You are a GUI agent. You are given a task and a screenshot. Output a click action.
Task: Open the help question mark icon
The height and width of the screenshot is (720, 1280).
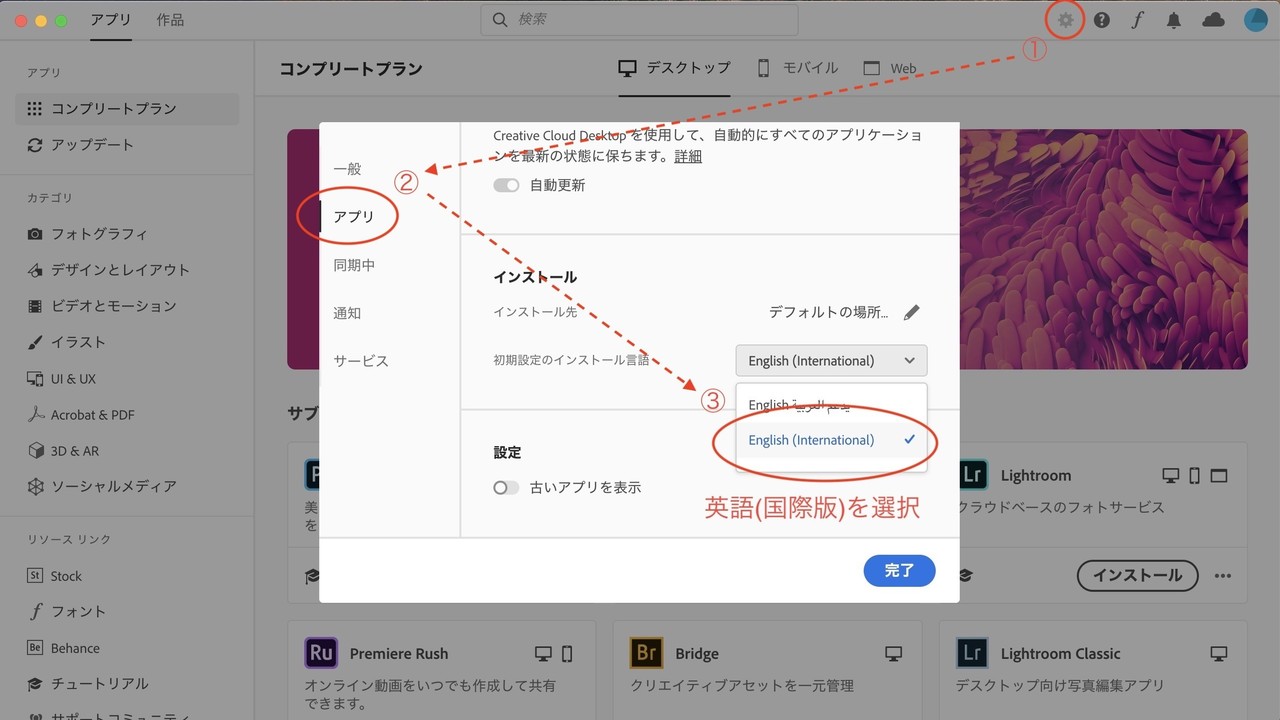tap(1101, 20)
